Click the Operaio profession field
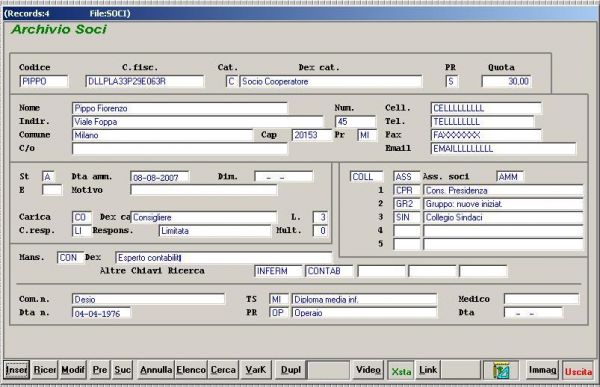 364,313
